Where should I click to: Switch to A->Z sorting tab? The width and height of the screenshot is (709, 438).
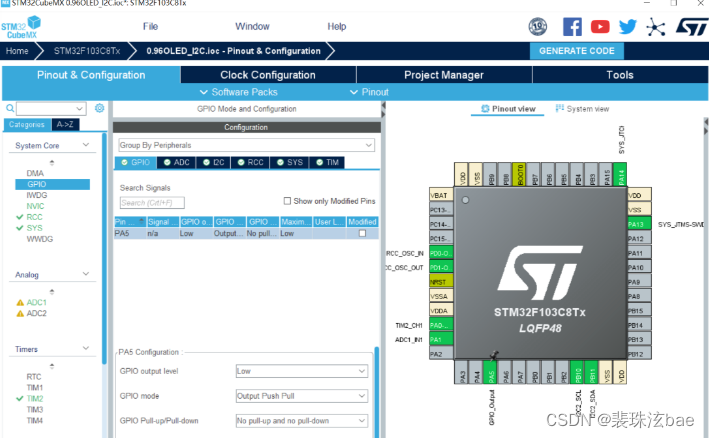65,124
